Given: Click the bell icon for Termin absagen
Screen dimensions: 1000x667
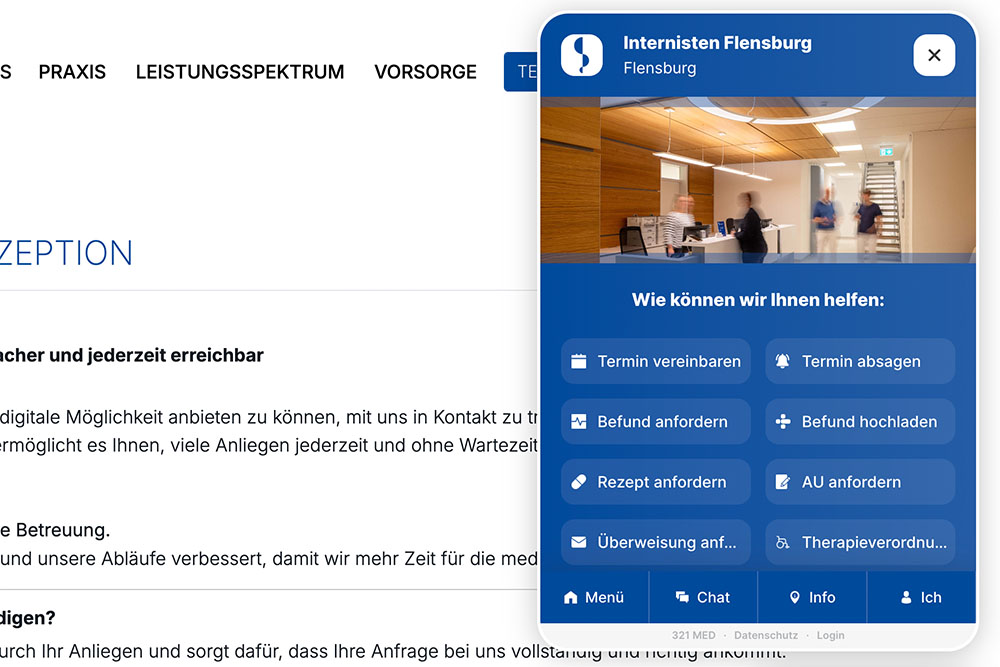Looking at the screenshot, I should click(783, 362).
